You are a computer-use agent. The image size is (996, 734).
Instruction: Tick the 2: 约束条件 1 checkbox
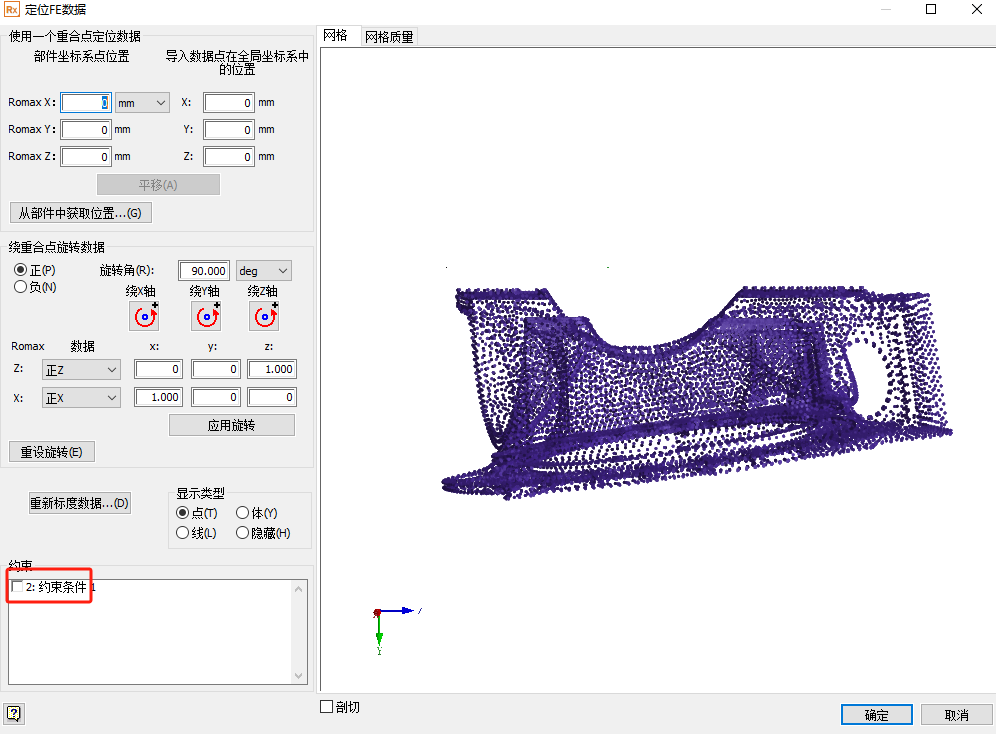tap(18, 586)
